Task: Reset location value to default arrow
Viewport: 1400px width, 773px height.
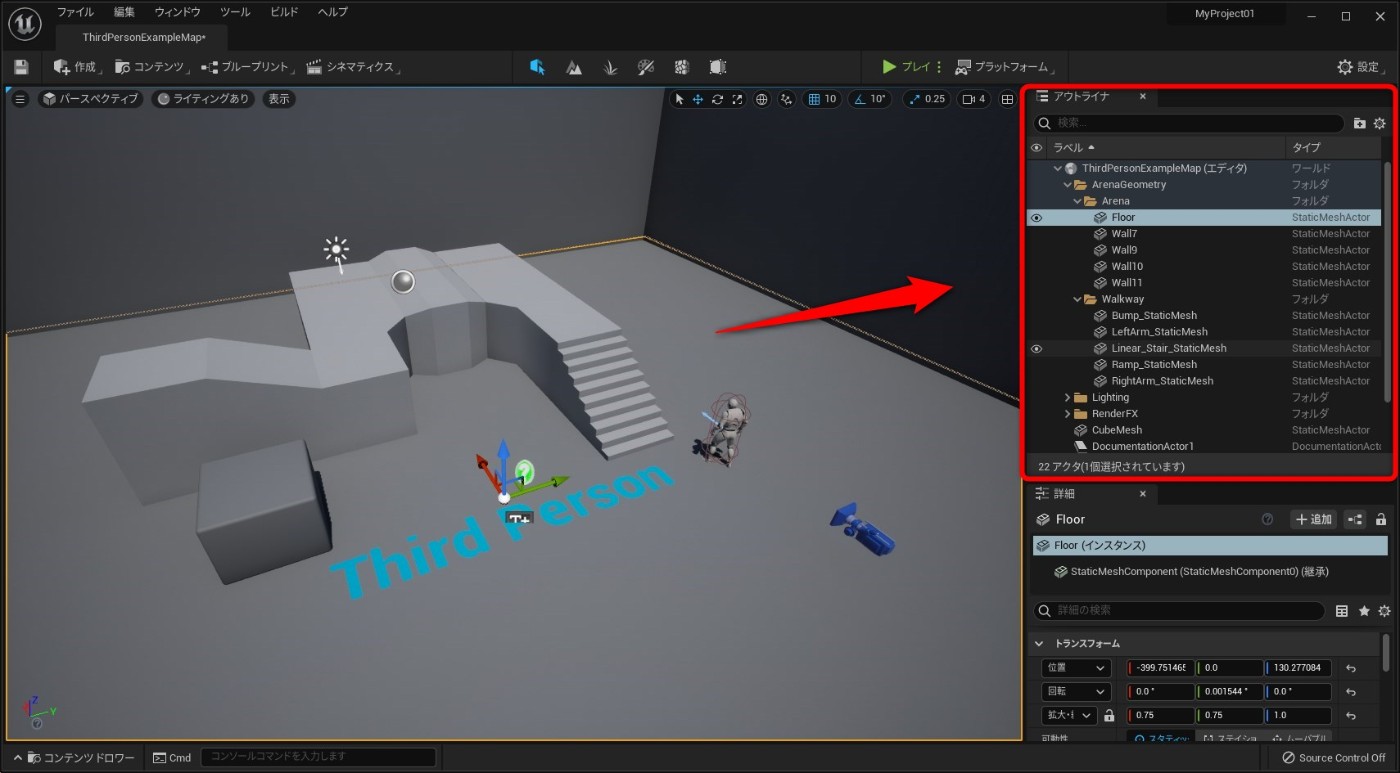Action: coord(1350,668)
